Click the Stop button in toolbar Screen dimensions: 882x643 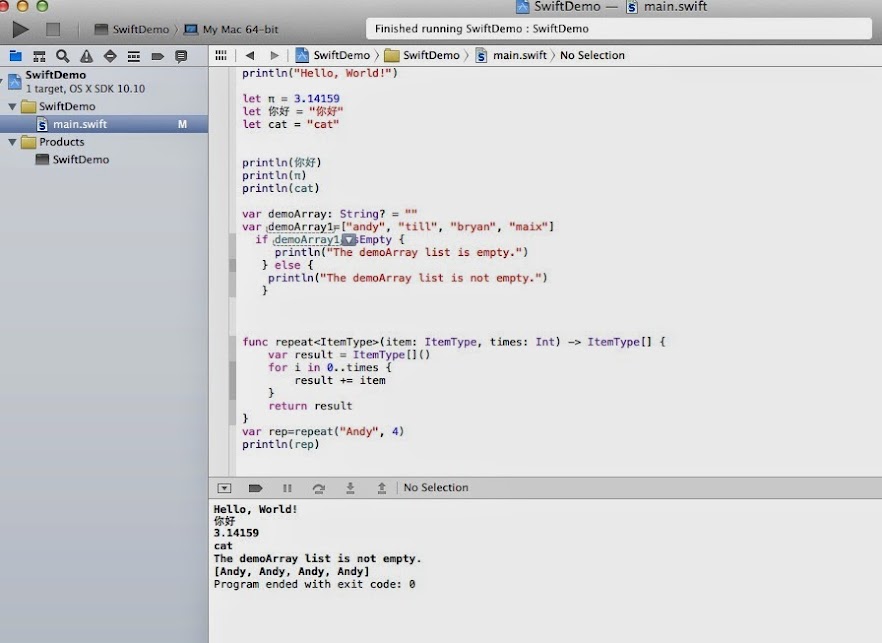53,30
